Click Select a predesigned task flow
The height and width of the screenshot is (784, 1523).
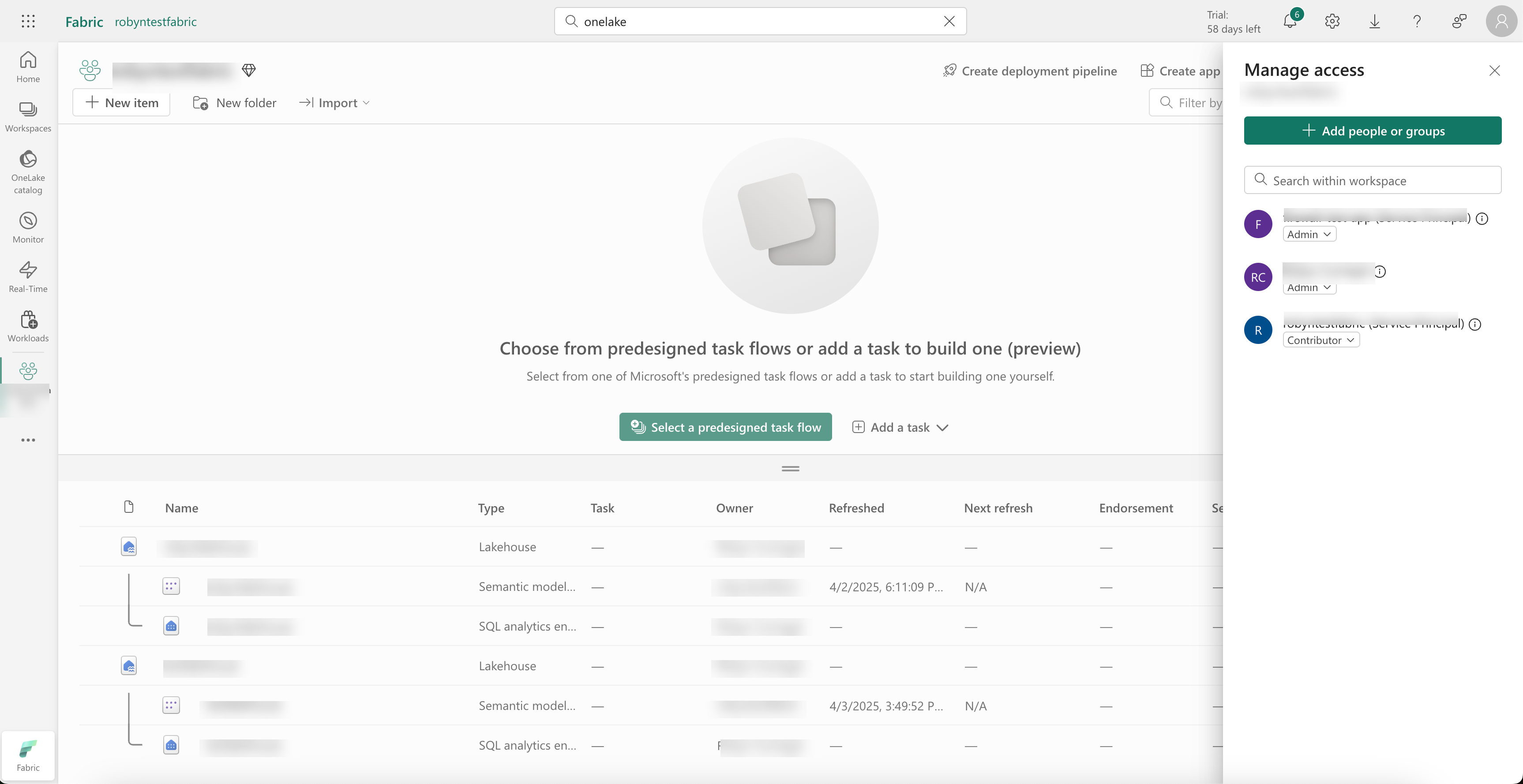coord(725,427)
